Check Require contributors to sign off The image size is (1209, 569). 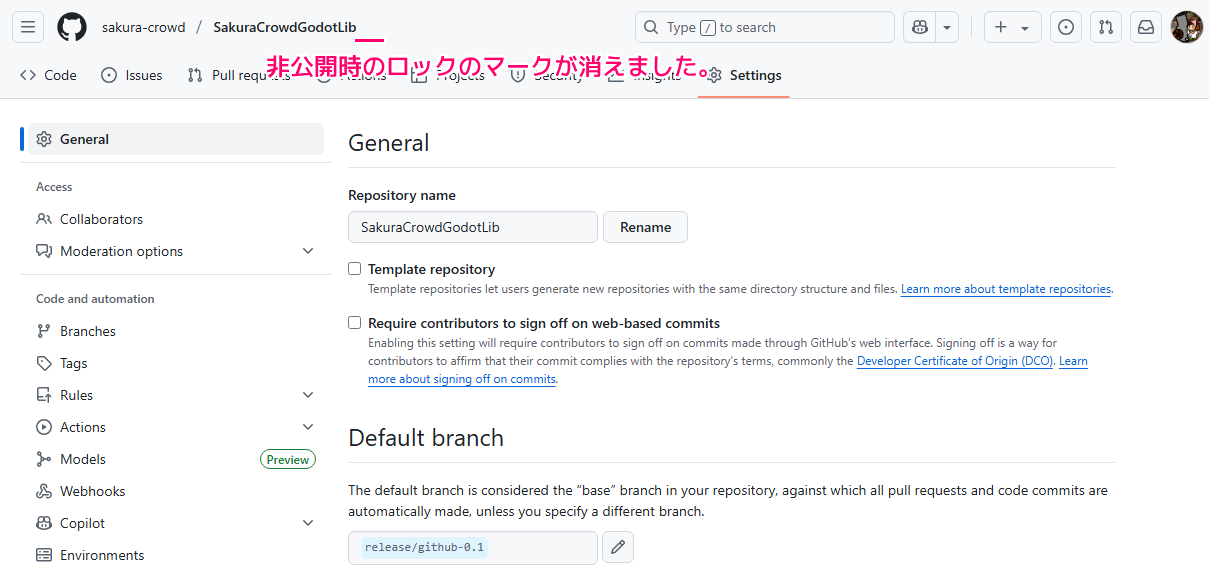click(355, 323)
